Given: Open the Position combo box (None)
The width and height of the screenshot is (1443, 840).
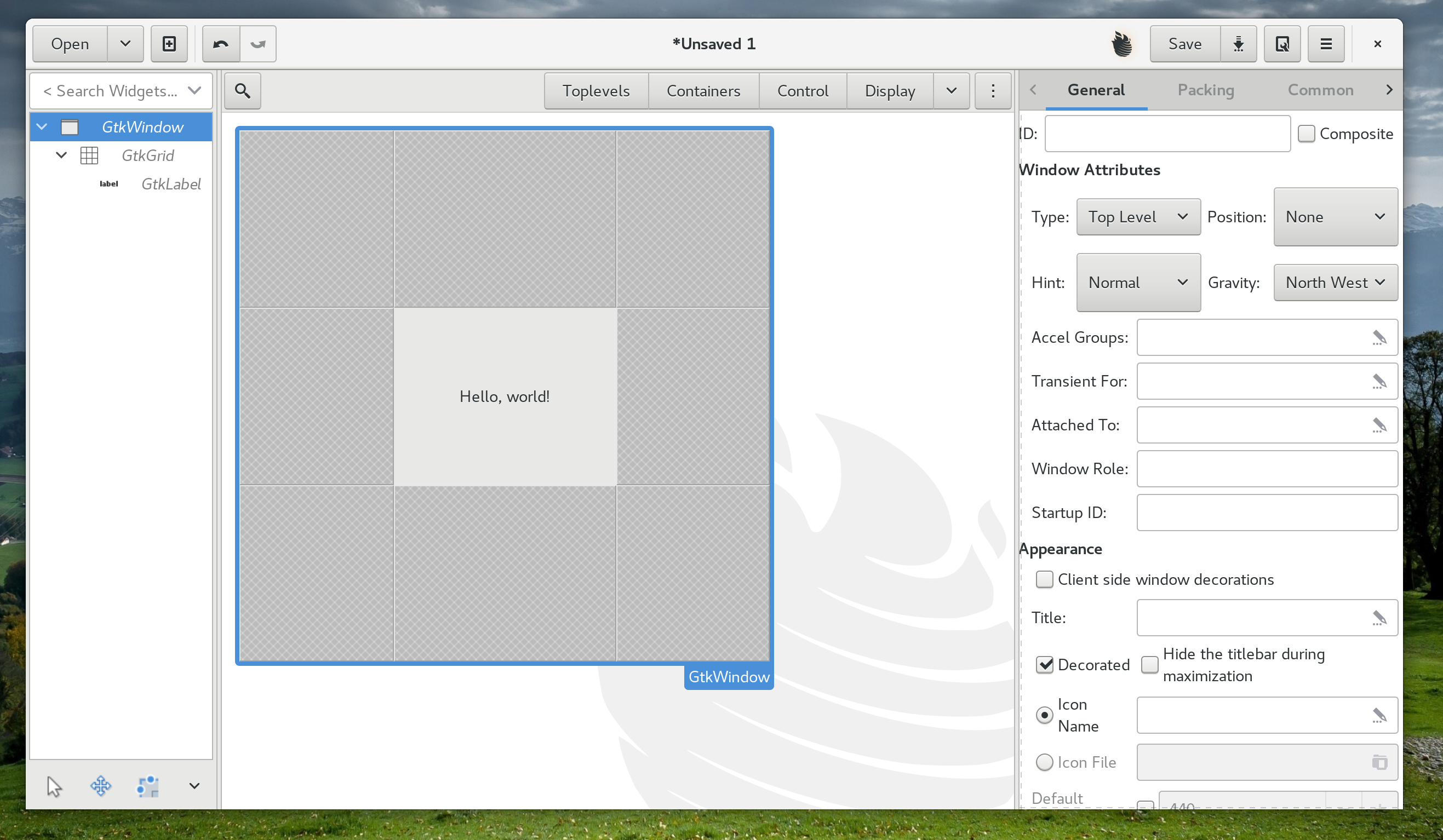Looking at the screenshot, I should point(1335,217).
